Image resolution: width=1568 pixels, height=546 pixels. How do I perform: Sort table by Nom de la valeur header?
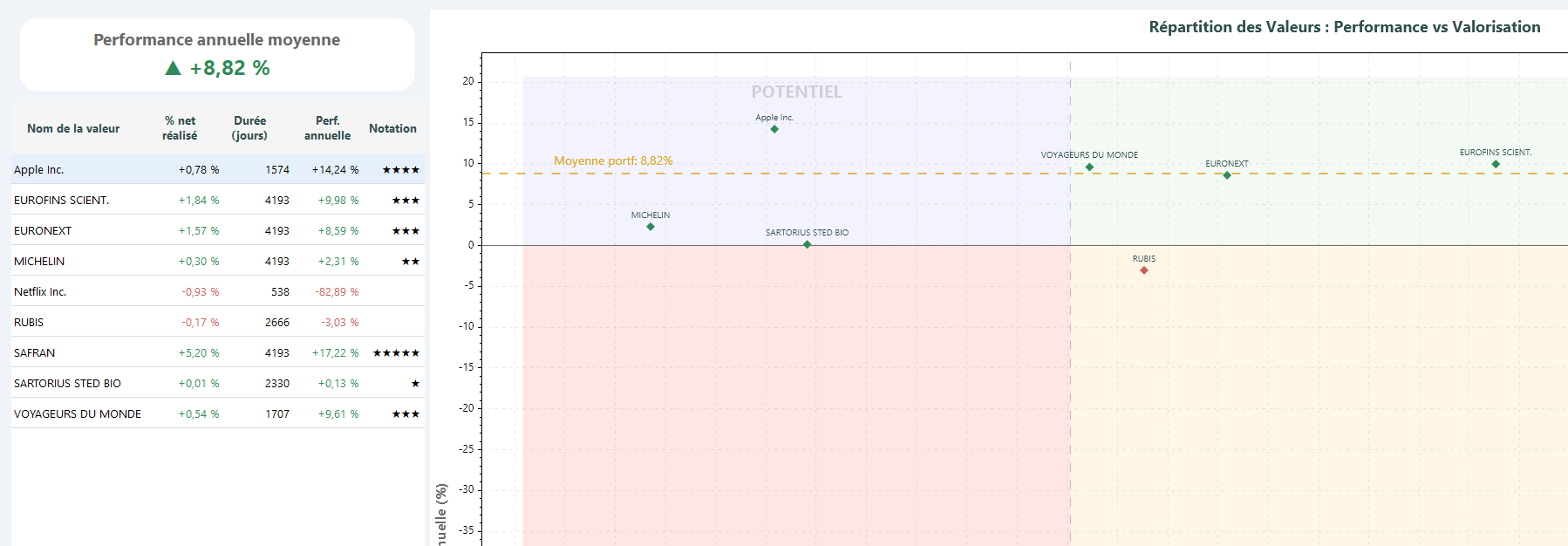pos(73,128)
